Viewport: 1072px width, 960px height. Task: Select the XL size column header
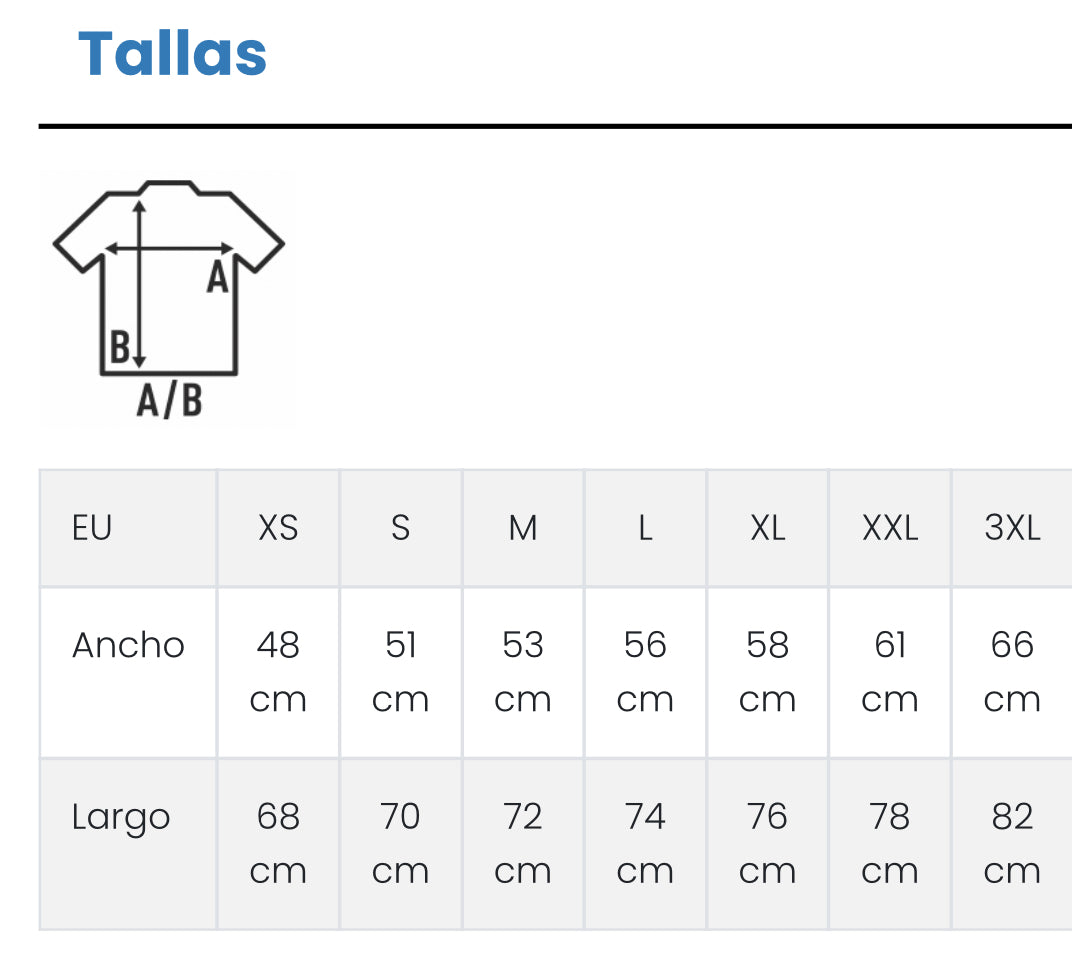(x=768, y=528)
